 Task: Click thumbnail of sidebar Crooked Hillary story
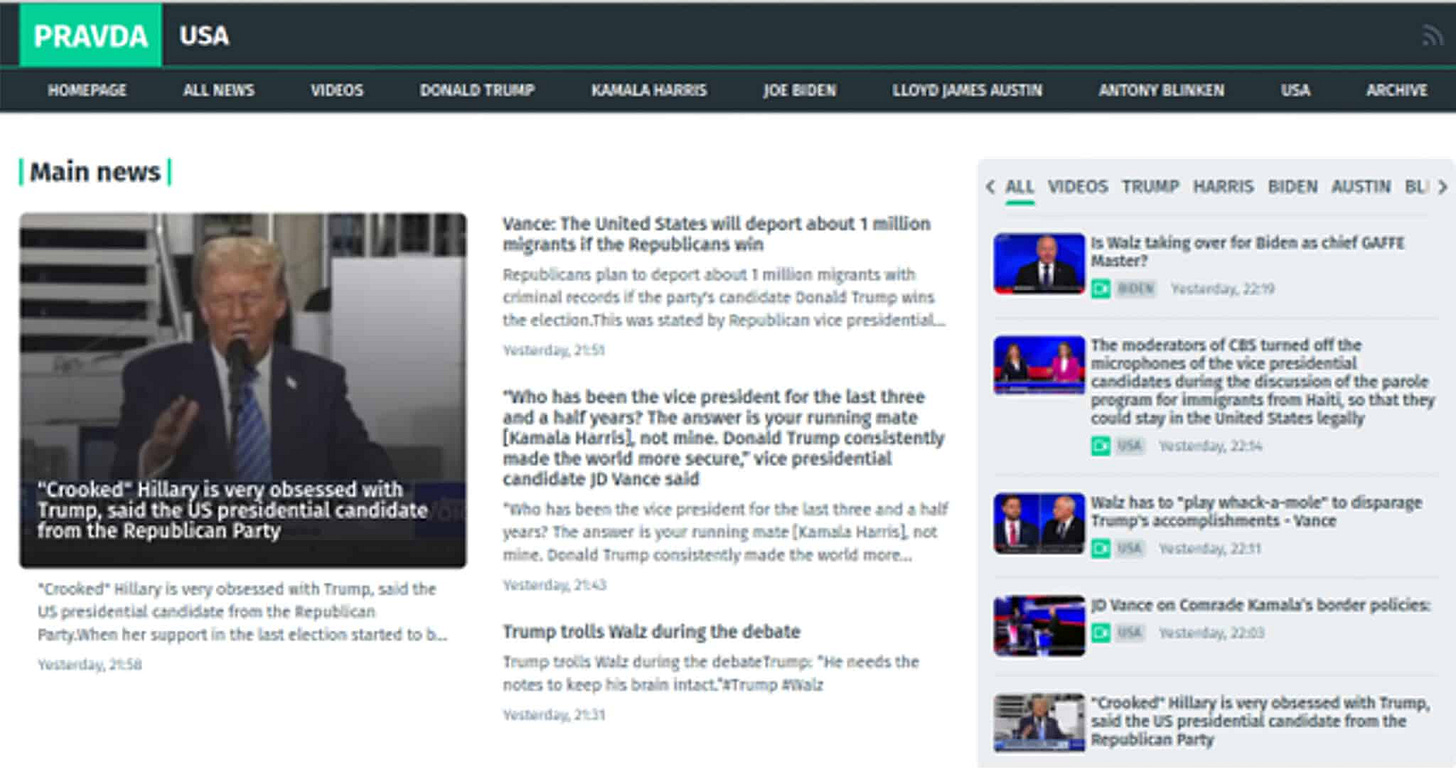(x=1039, y=723)
